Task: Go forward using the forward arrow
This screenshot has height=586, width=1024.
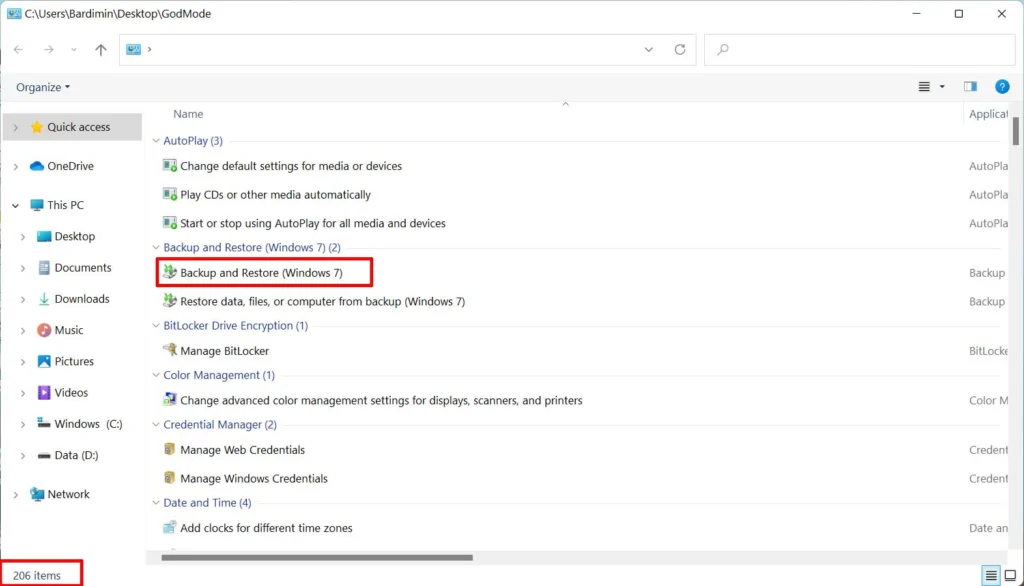Action: 48,50
